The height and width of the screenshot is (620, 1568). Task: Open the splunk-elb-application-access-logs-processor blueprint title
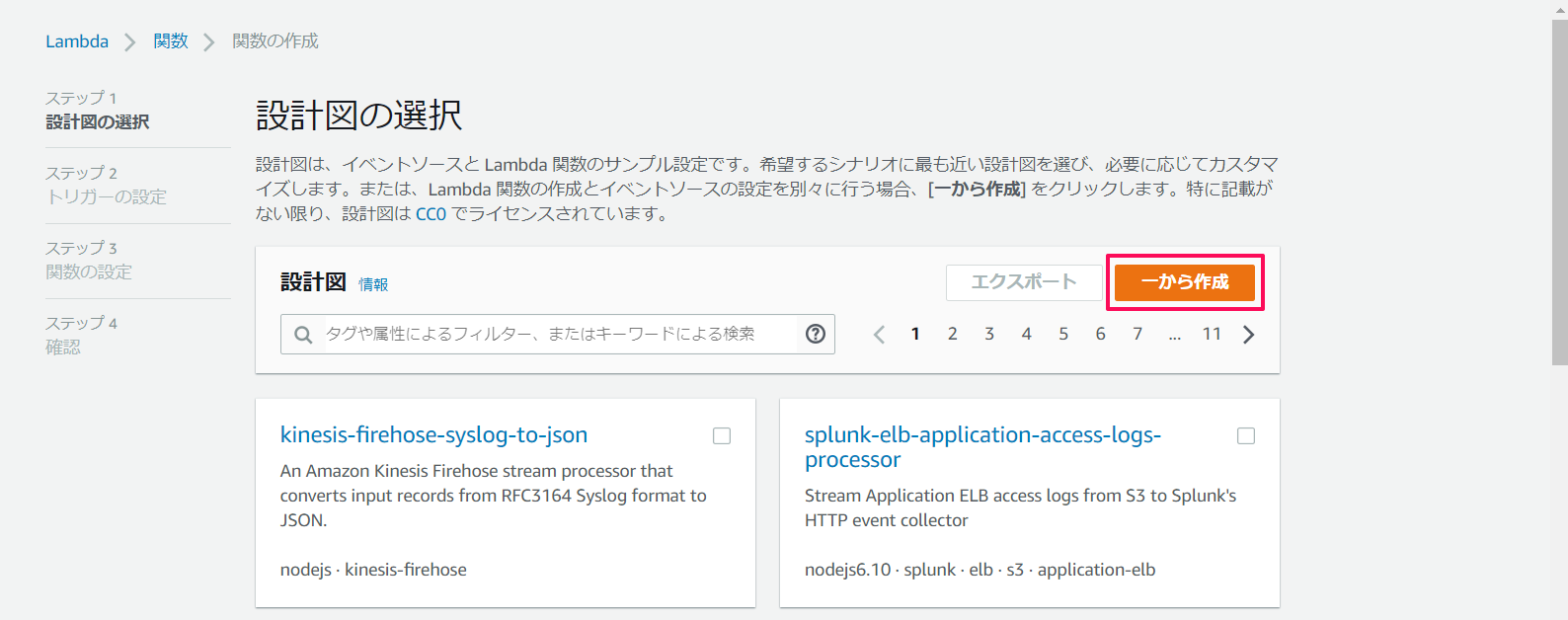coord(982,447)
